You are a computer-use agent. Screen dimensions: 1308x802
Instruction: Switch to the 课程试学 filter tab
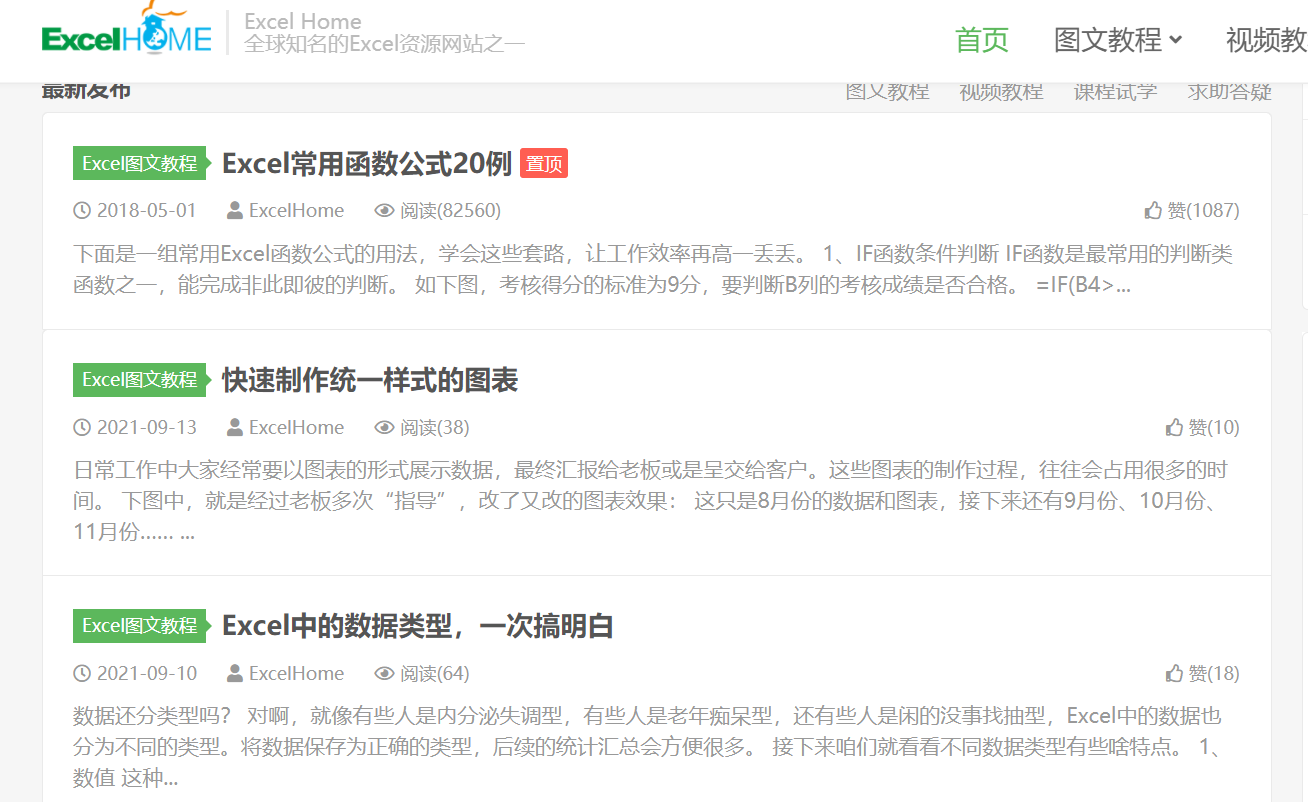pyautogui.click(x=1115, y=92)
